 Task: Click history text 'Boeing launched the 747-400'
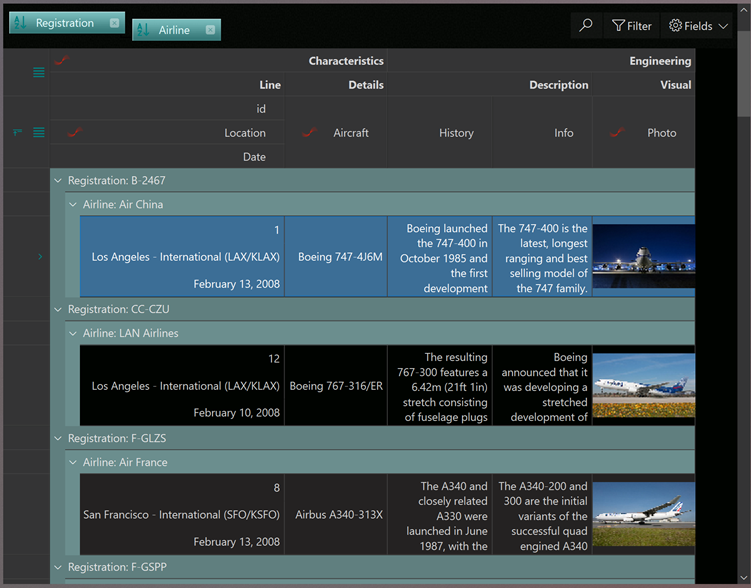pyautogui.click(x=440, y=257)
